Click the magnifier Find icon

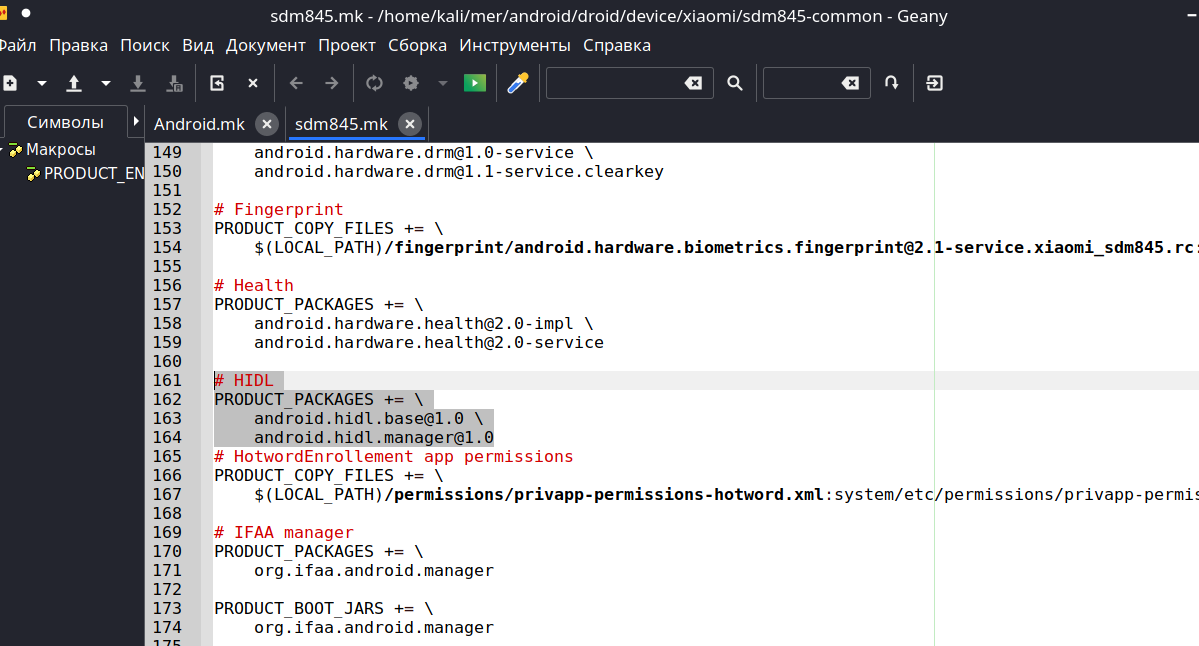735,83
